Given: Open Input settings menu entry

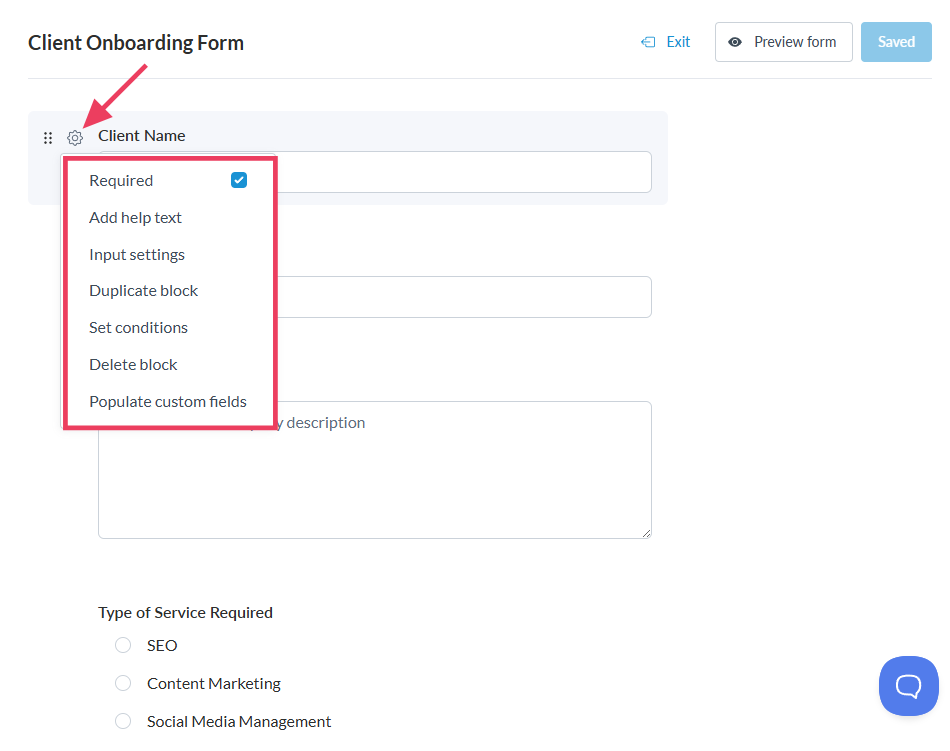Looking at the screenshot, I should click(137, 254).
